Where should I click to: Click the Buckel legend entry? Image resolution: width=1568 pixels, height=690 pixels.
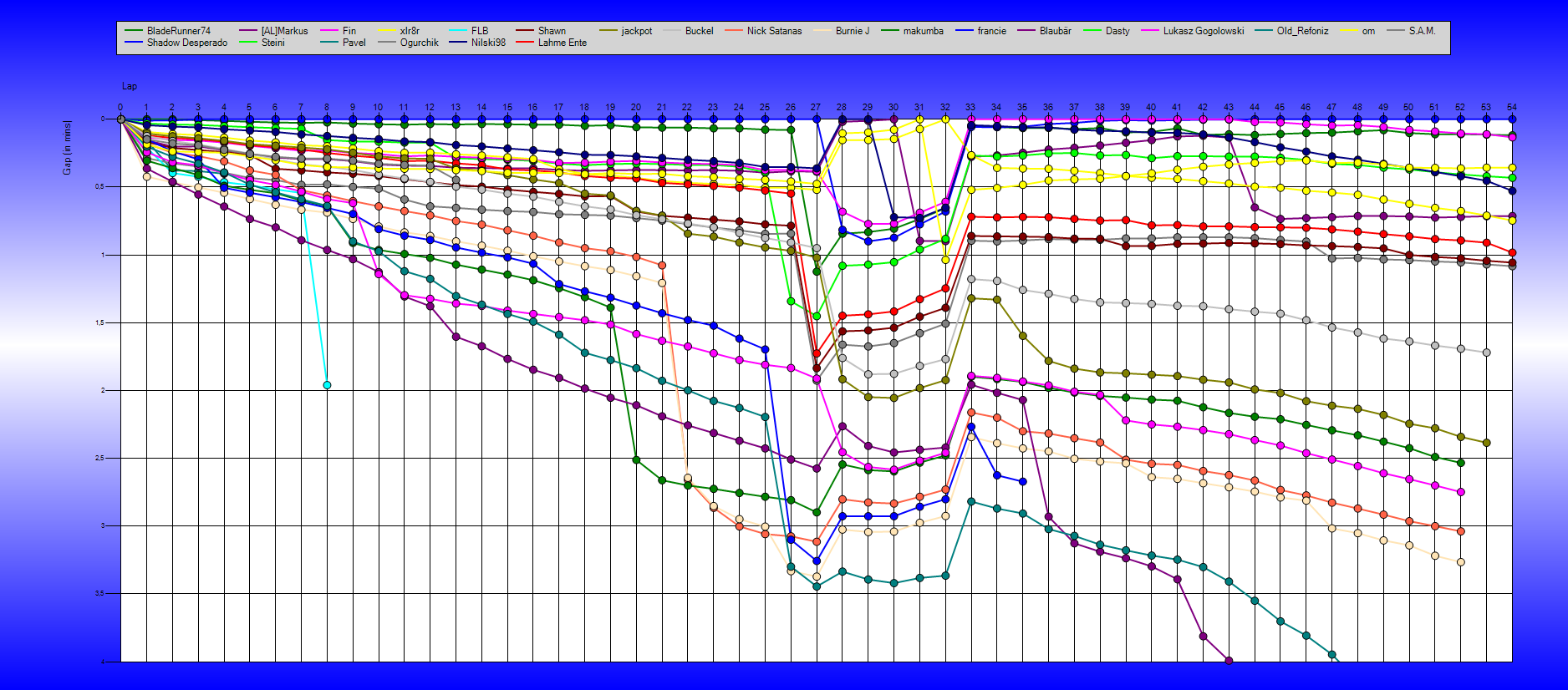pos(699,31)
